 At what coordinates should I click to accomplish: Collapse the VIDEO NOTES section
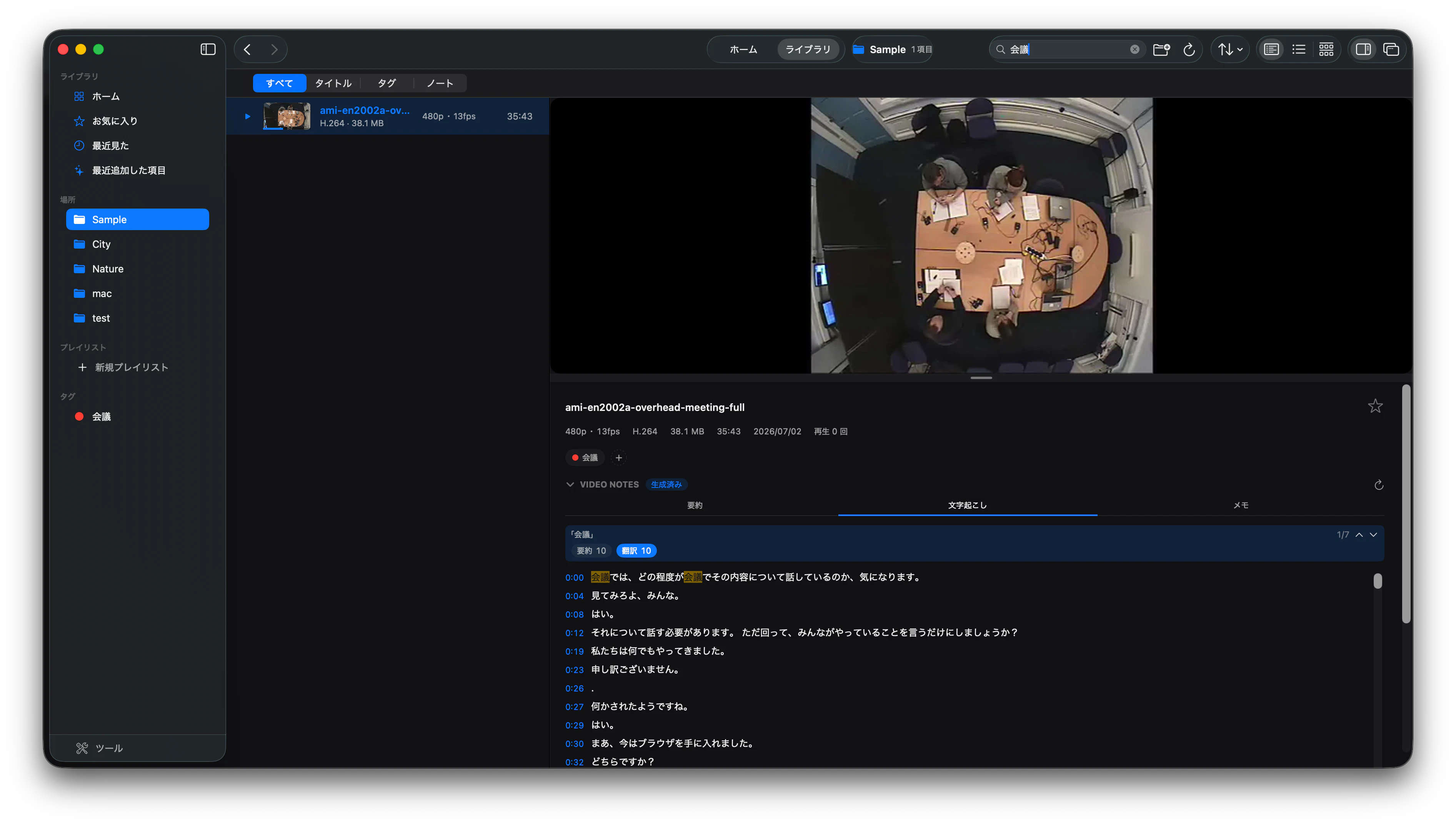coord(570,484)
